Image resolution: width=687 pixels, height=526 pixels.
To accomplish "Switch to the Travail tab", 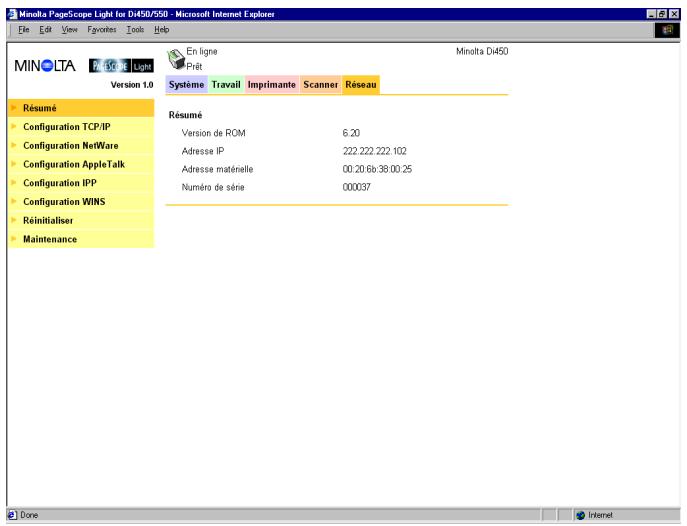I will pos(226,85).
